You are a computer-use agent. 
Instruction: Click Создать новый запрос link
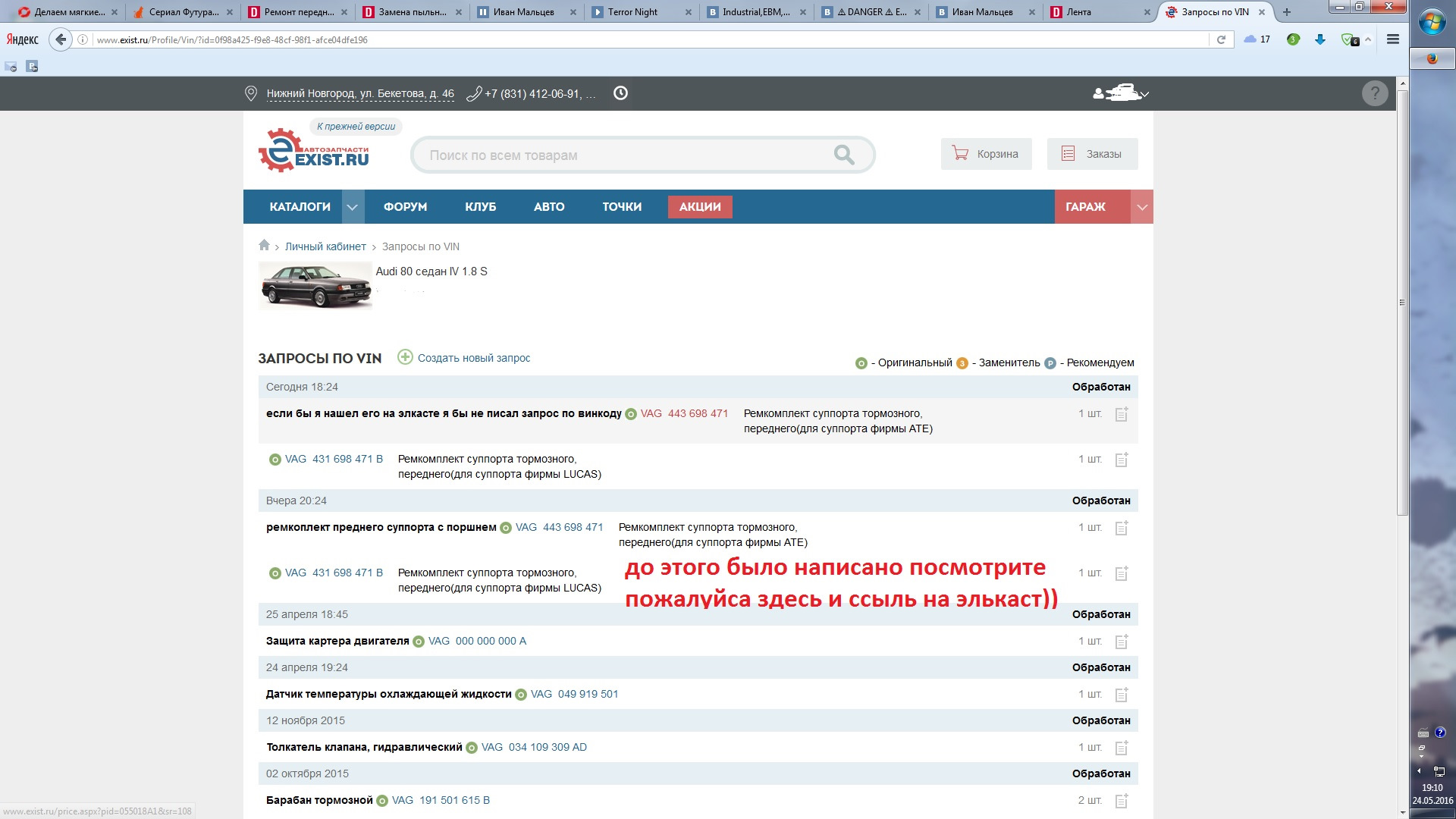coord(474,358)
